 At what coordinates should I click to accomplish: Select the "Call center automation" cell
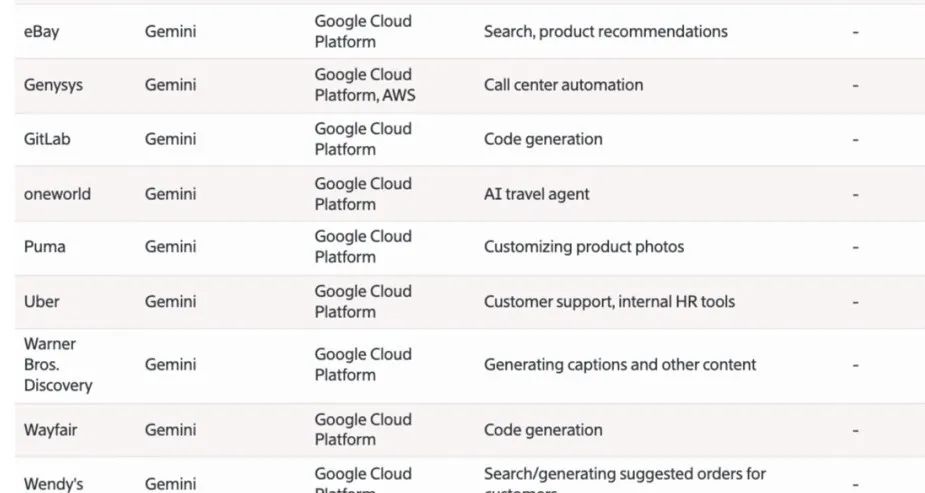point(563,85)
